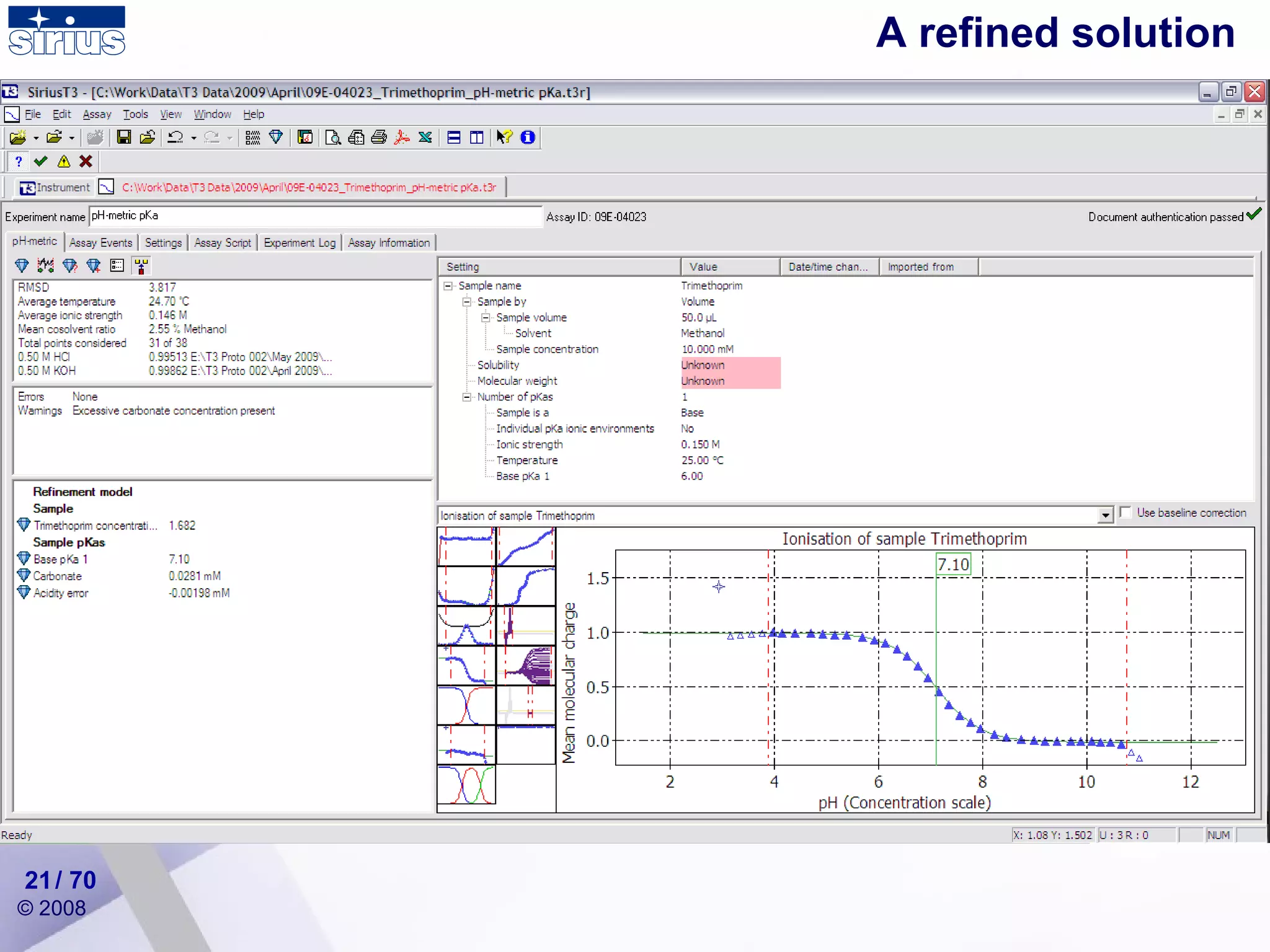Open Print Preview with the magnifier page icon
This screenshot has width=1270, height=952.
[333, 137]
